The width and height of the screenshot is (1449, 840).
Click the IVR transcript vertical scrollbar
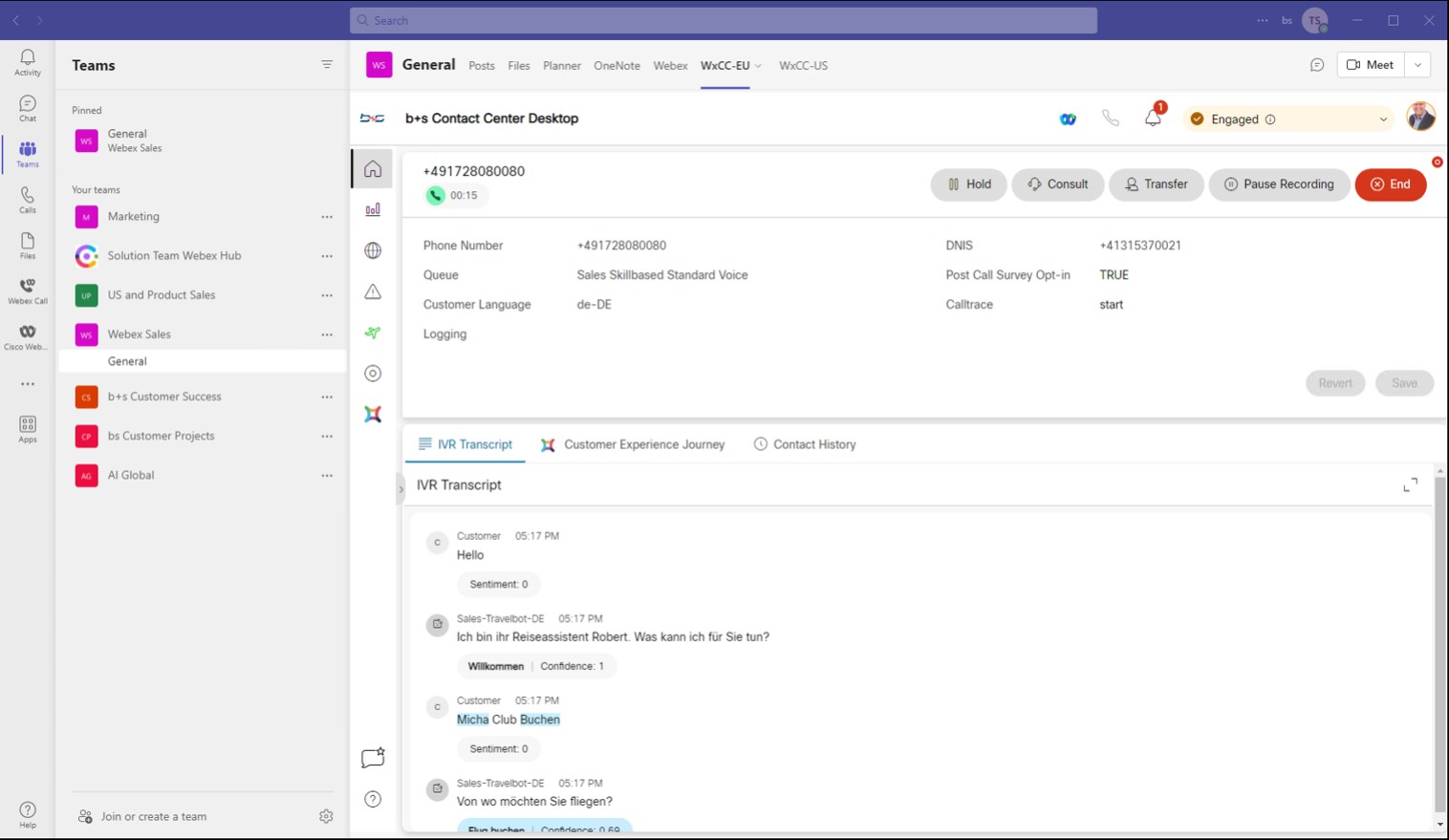(x=1439, y=647)
